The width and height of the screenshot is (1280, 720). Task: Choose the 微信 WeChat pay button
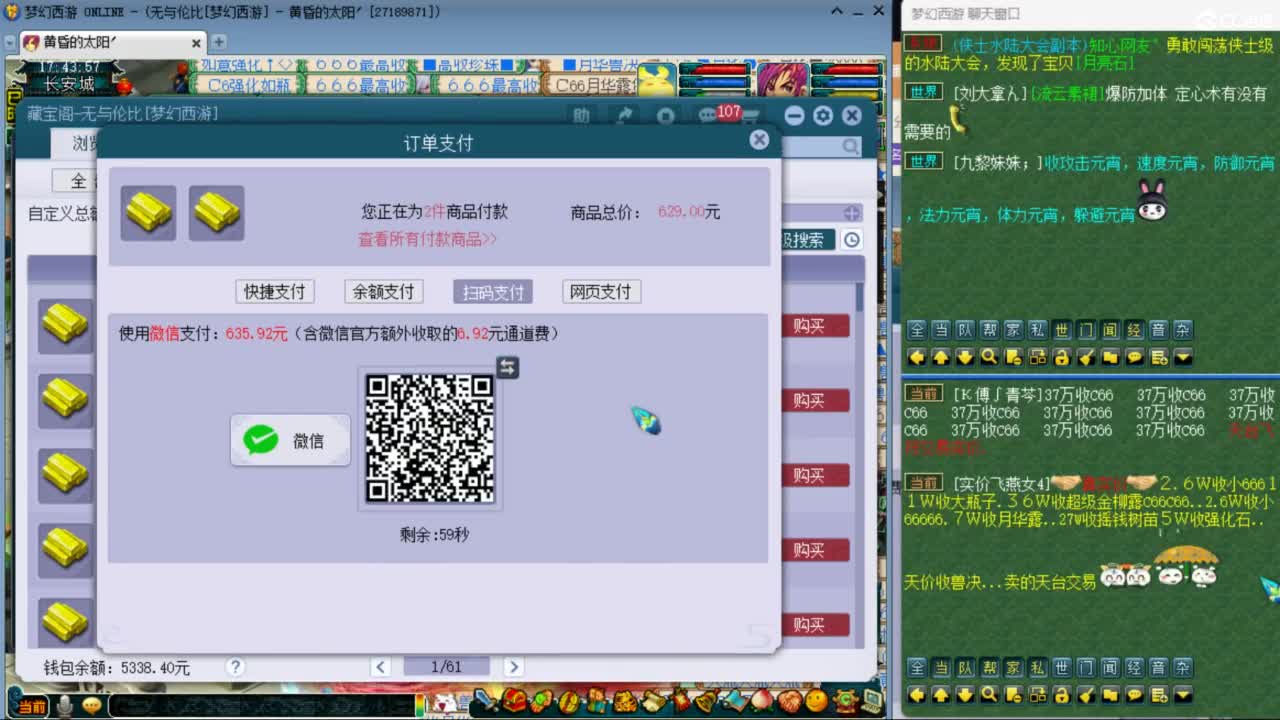click(290, 440)
